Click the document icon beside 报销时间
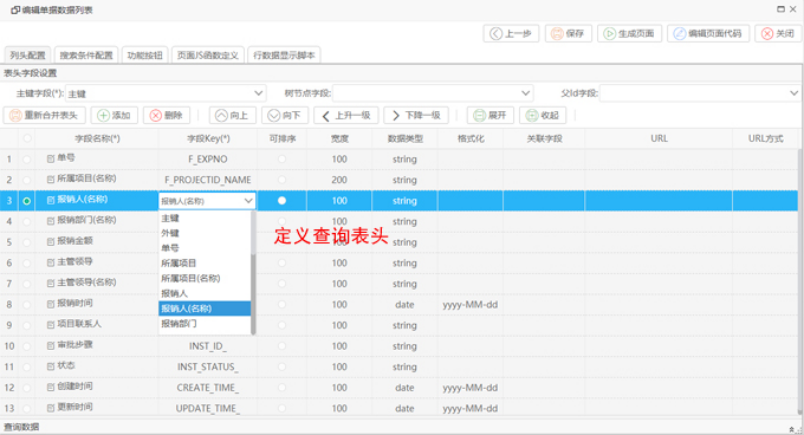804x435 pixels. point(51,304)
